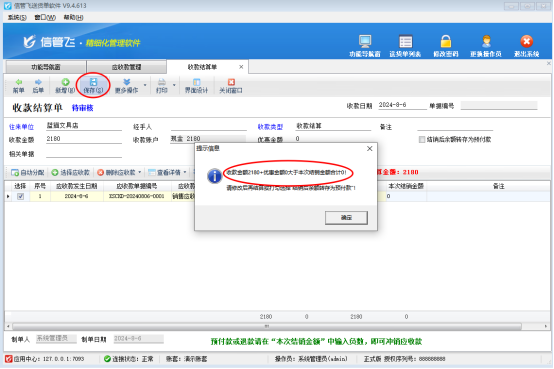The width and height of the screenshot is (554, 369).
Task: Go to next record with 后单 arrow
Action: pyautogui.click(x=38, y=82)
